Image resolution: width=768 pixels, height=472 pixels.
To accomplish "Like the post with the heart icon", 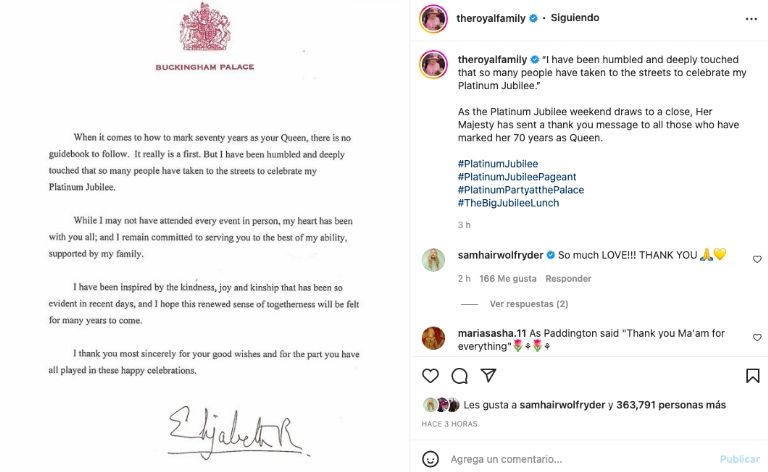I will pos(430,376).
